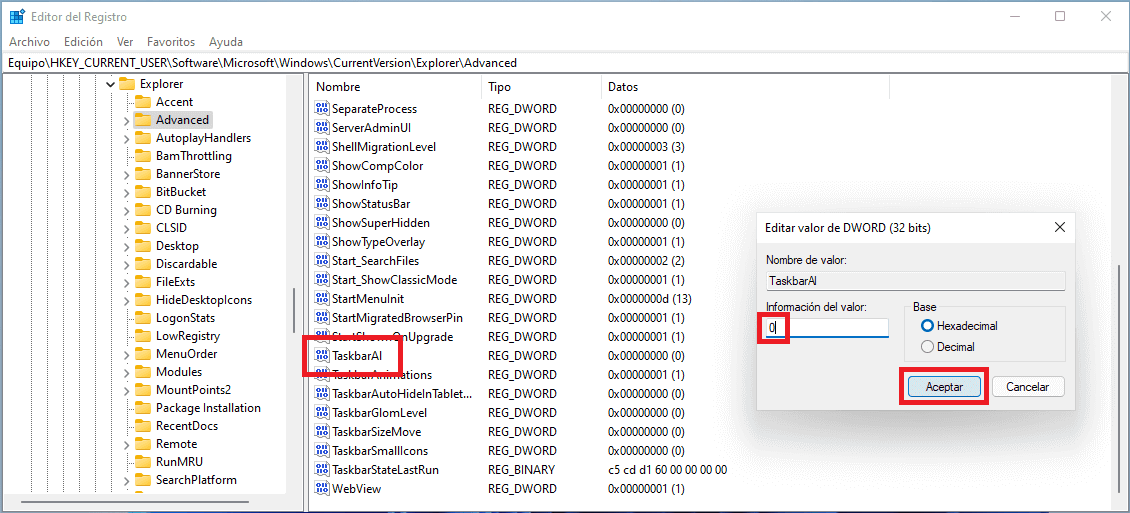Expand the Advanced key node

[x=126, y=120]
